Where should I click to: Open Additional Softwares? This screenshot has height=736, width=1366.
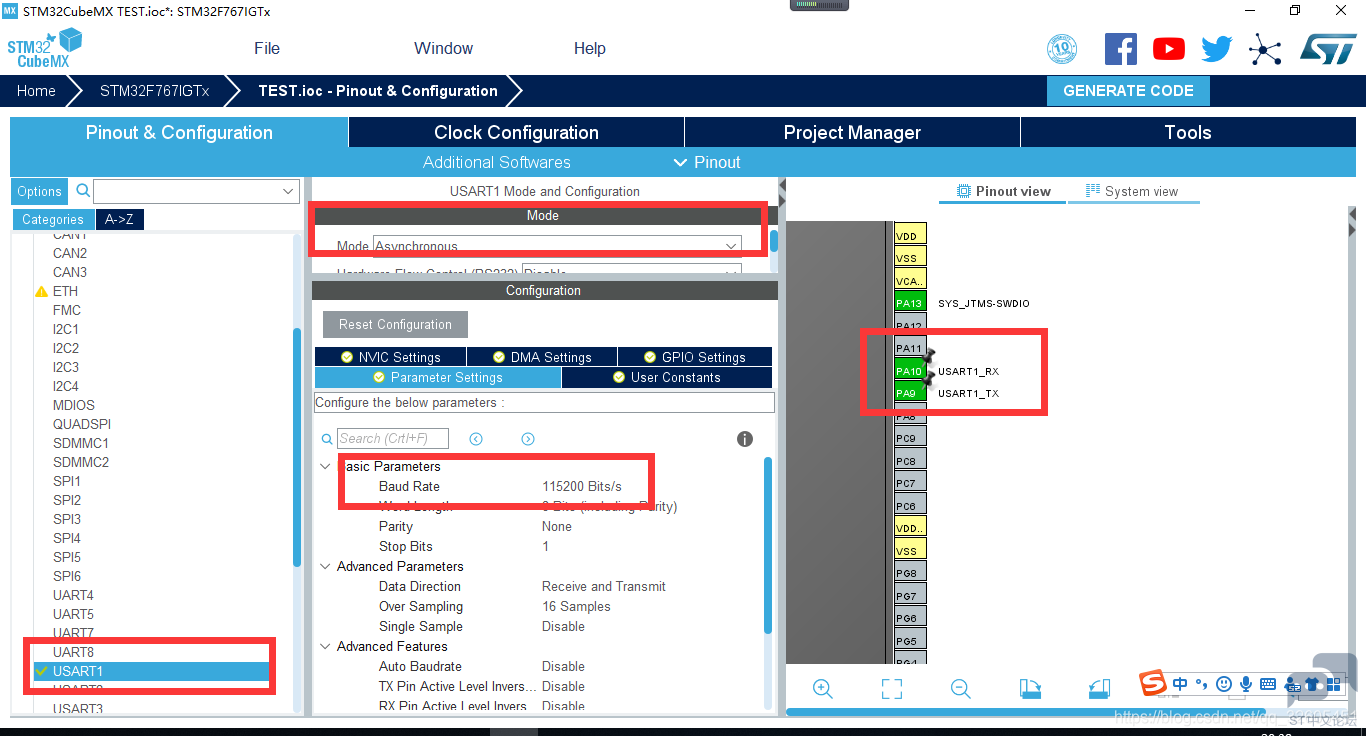[497, 162]
